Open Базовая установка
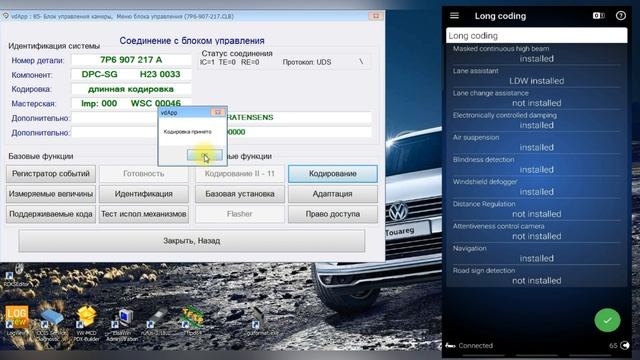Screen dimensions: 640x360 pyautogui.click(x=240, y=194)
